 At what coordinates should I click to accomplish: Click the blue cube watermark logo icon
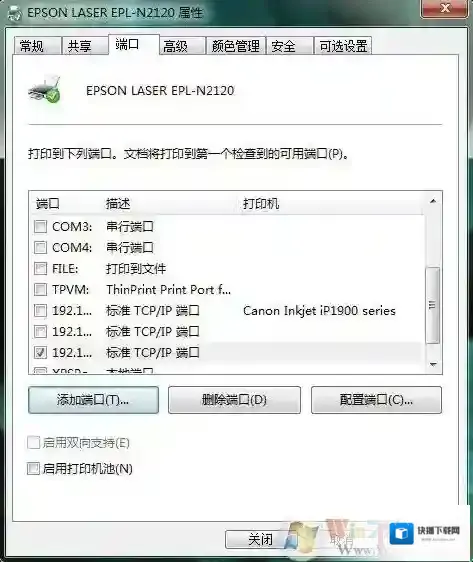401,533
